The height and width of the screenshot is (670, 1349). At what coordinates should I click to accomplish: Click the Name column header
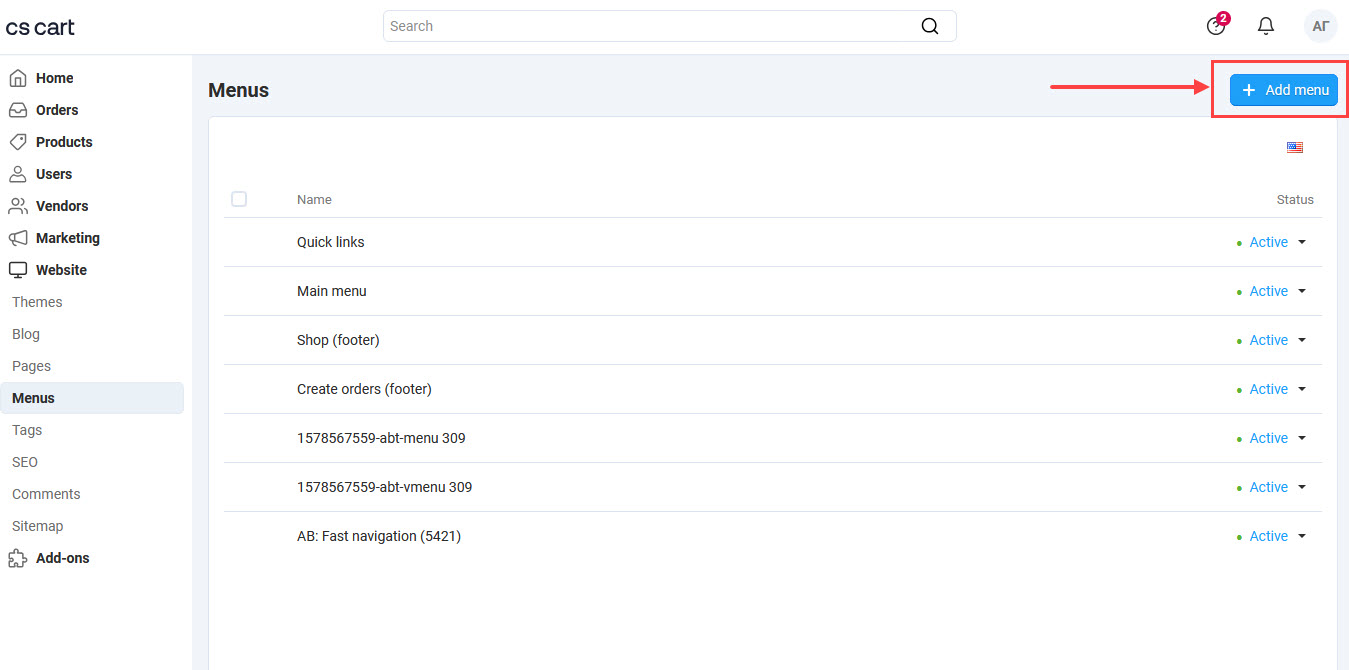314,199
